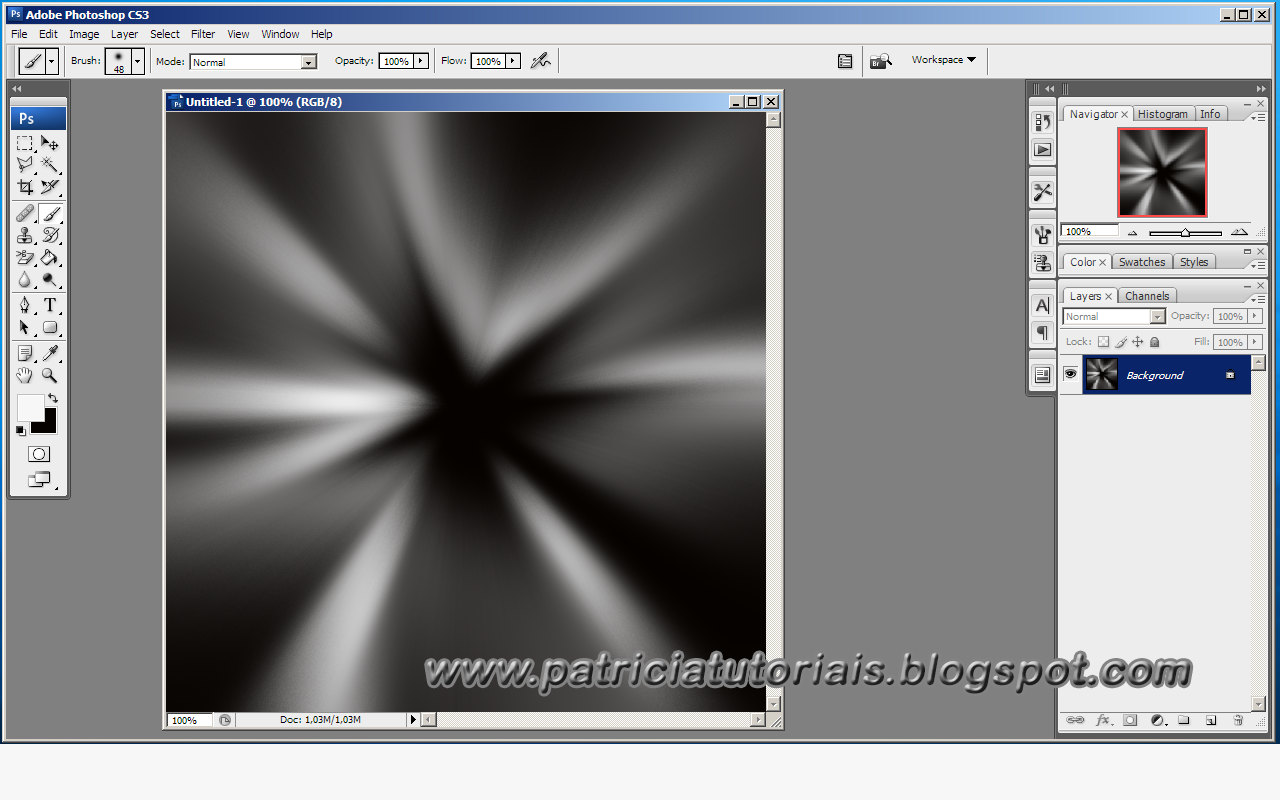The width and height of the screenshot is (1280, 800).
Task: Expand the Flow slider arrow
Action: point(513,61)
